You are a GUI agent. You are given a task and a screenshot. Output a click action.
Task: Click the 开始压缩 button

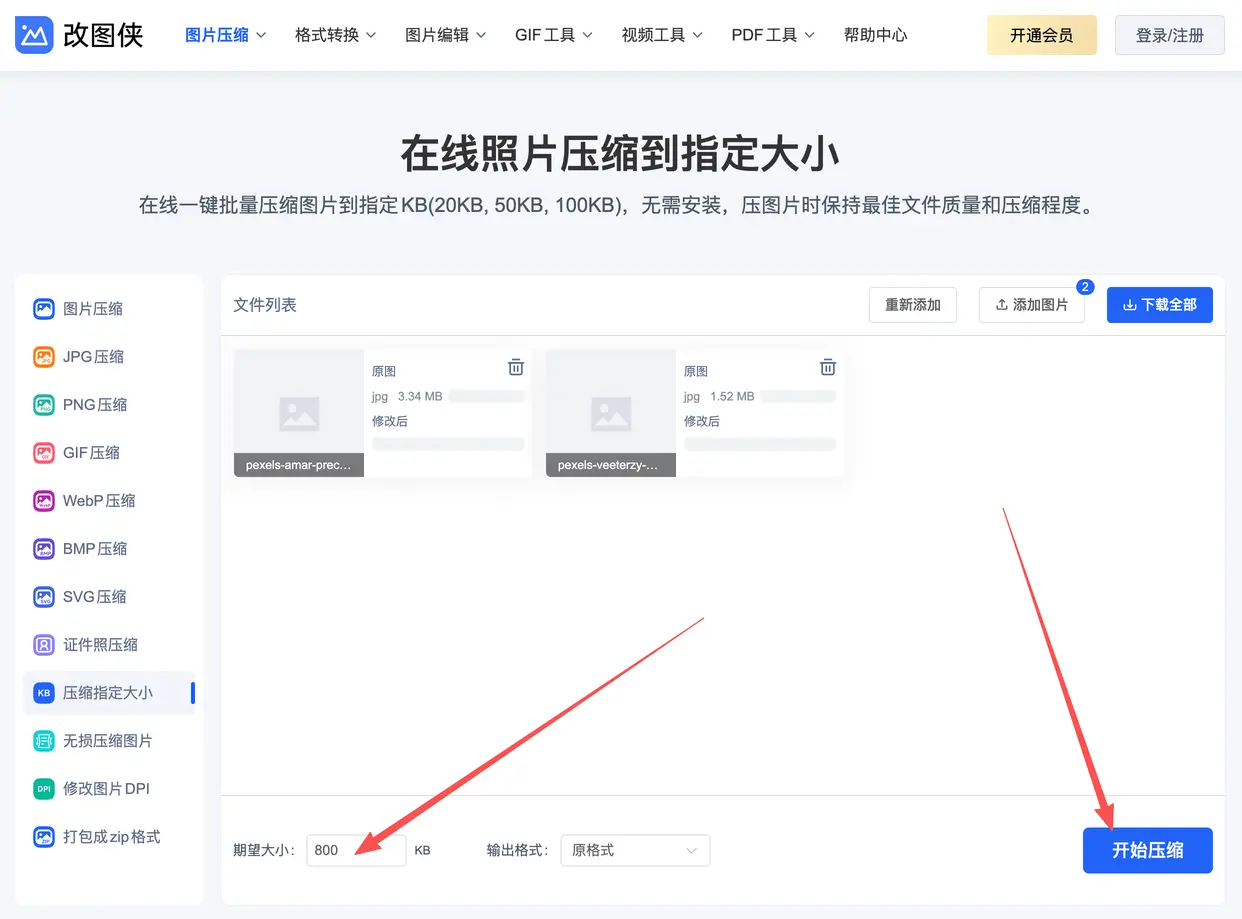[1147, 850]
